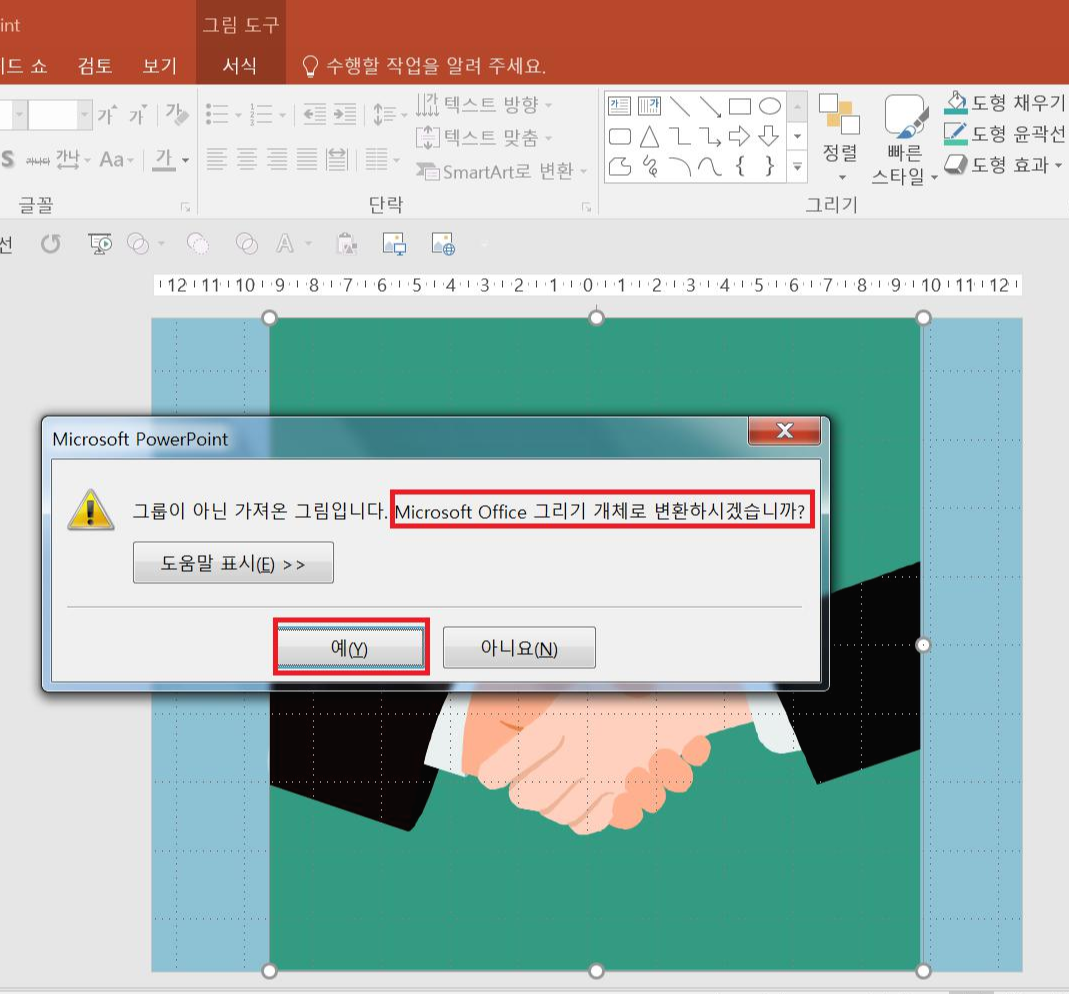Click the paste picture icon in quick toolbar
Viewport: 1069px width, 994px height.
coord(347,243)
